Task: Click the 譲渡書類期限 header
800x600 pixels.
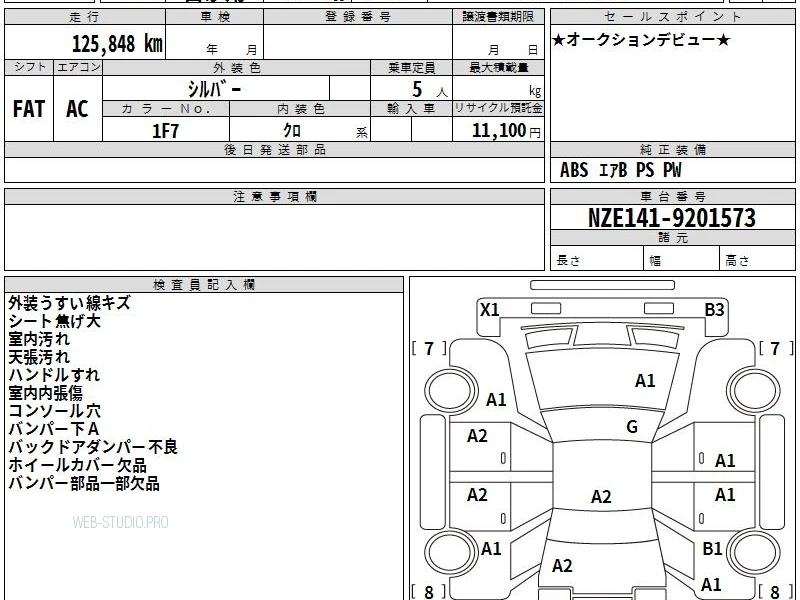Action: click(x=498, y=17)
